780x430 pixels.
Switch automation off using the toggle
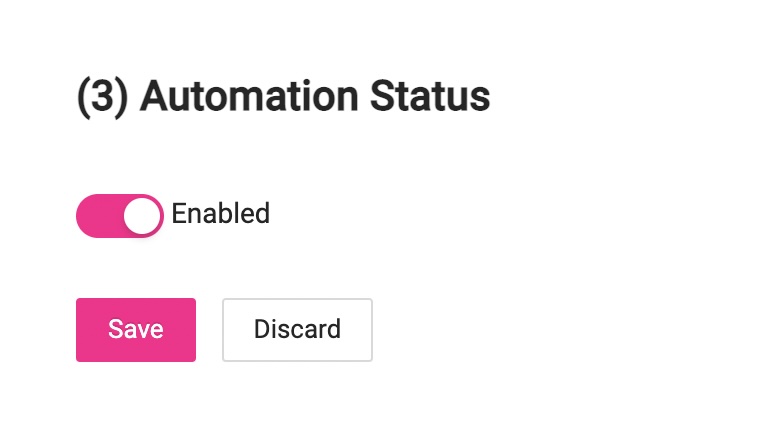click(x=119, y=215)
